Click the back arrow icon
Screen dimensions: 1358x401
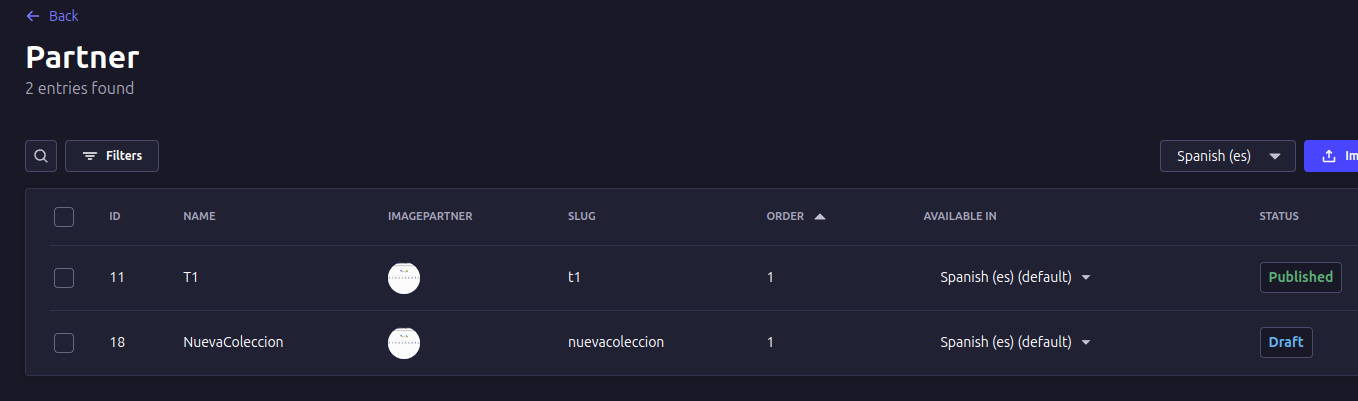(x=33, y=16)
